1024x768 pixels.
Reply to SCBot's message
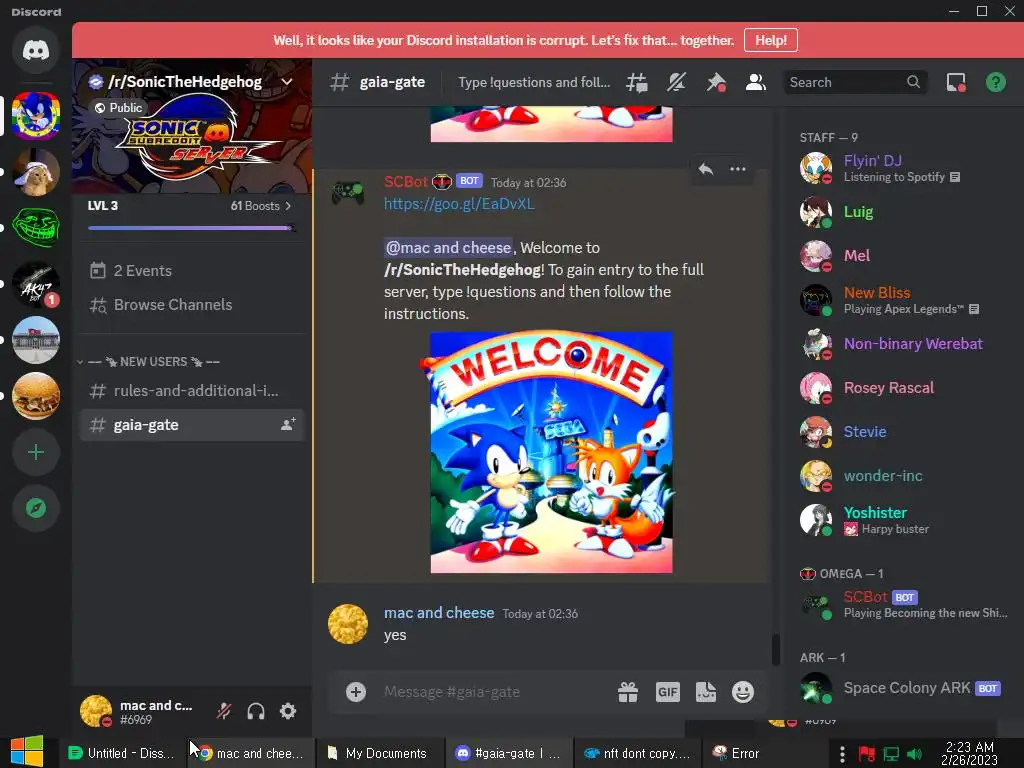coord(706,169)
